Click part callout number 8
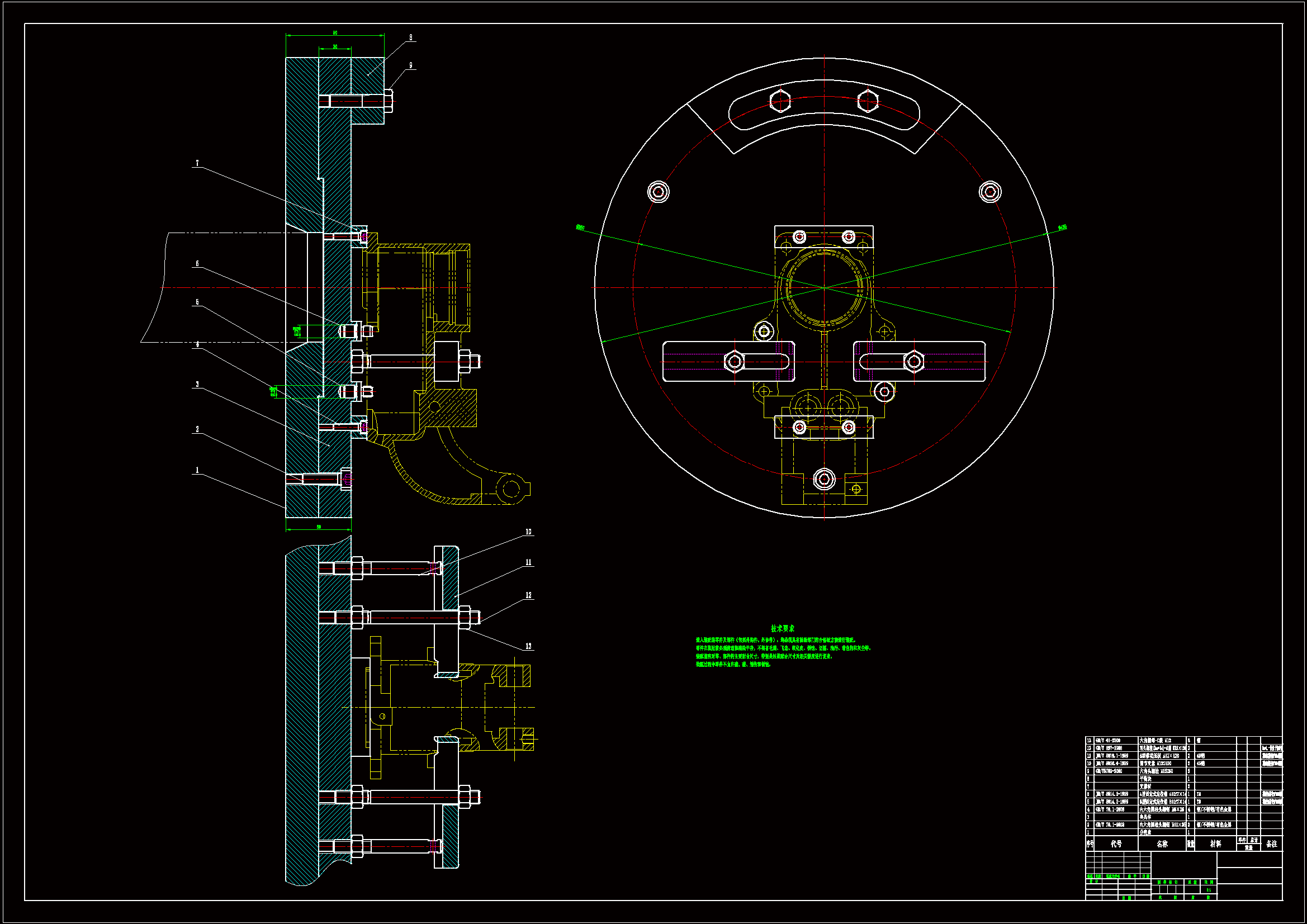The height and width of the screenshot is (924, 1307). pos(410,37)
